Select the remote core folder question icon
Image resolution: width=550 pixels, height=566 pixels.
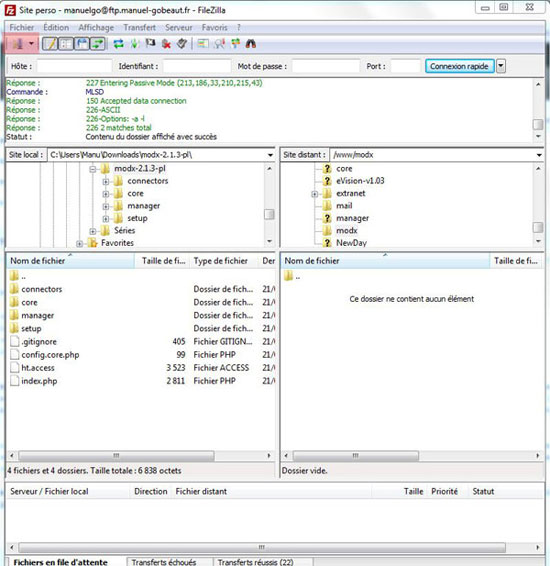coord(327,169)
